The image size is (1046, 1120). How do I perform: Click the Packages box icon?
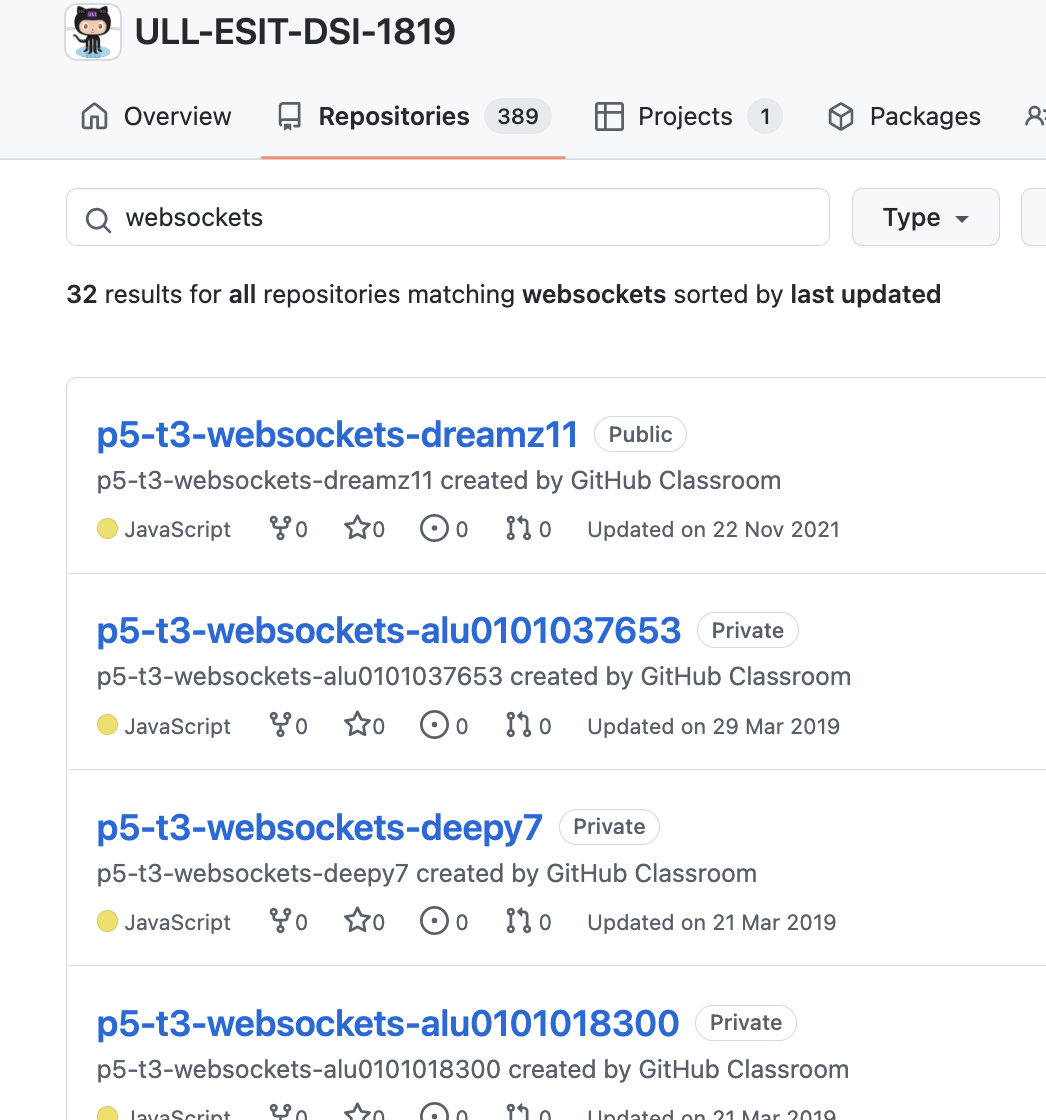point(841,116)
